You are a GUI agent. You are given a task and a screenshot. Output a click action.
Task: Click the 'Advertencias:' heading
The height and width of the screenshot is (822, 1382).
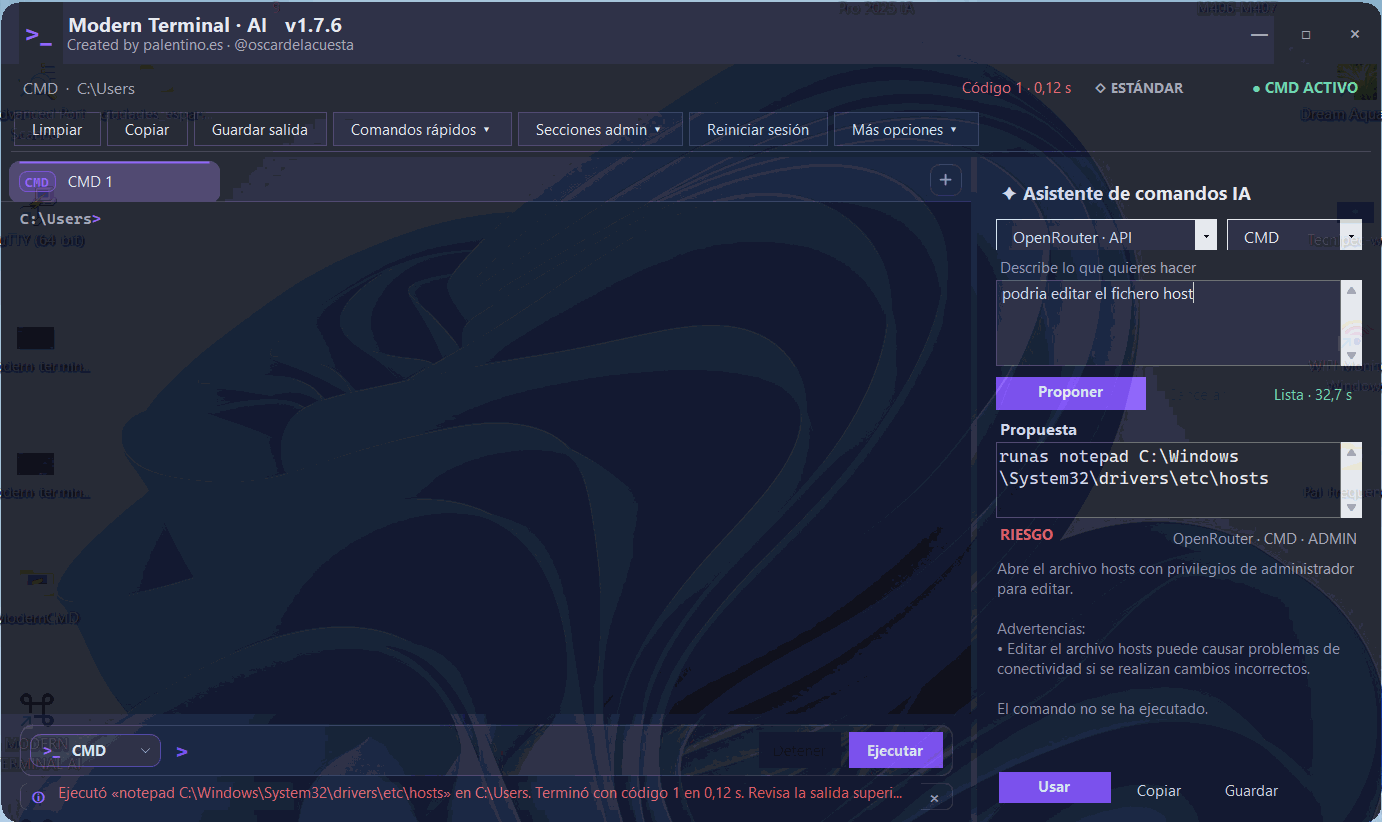(x=1041, y=629)
